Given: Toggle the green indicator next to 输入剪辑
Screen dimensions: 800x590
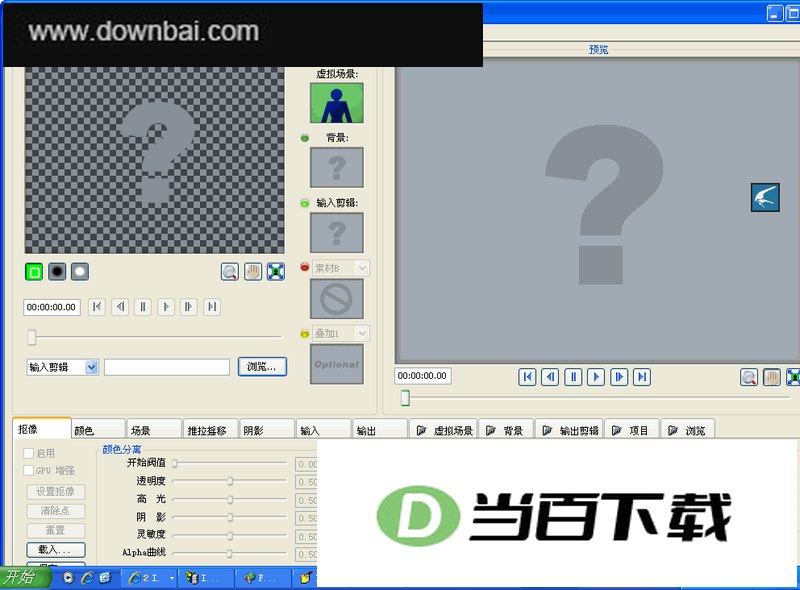Looking at the screenshot, I should (x=305, y=203).
